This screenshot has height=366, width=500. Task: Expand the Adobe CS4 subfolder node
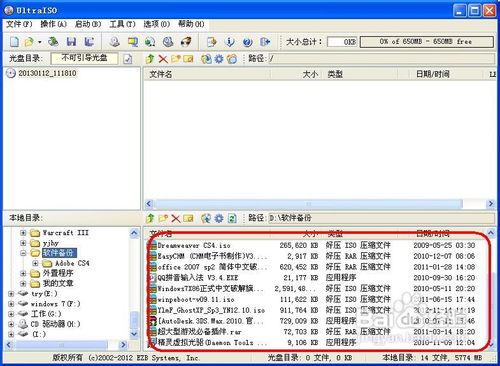tap(35, 263)
